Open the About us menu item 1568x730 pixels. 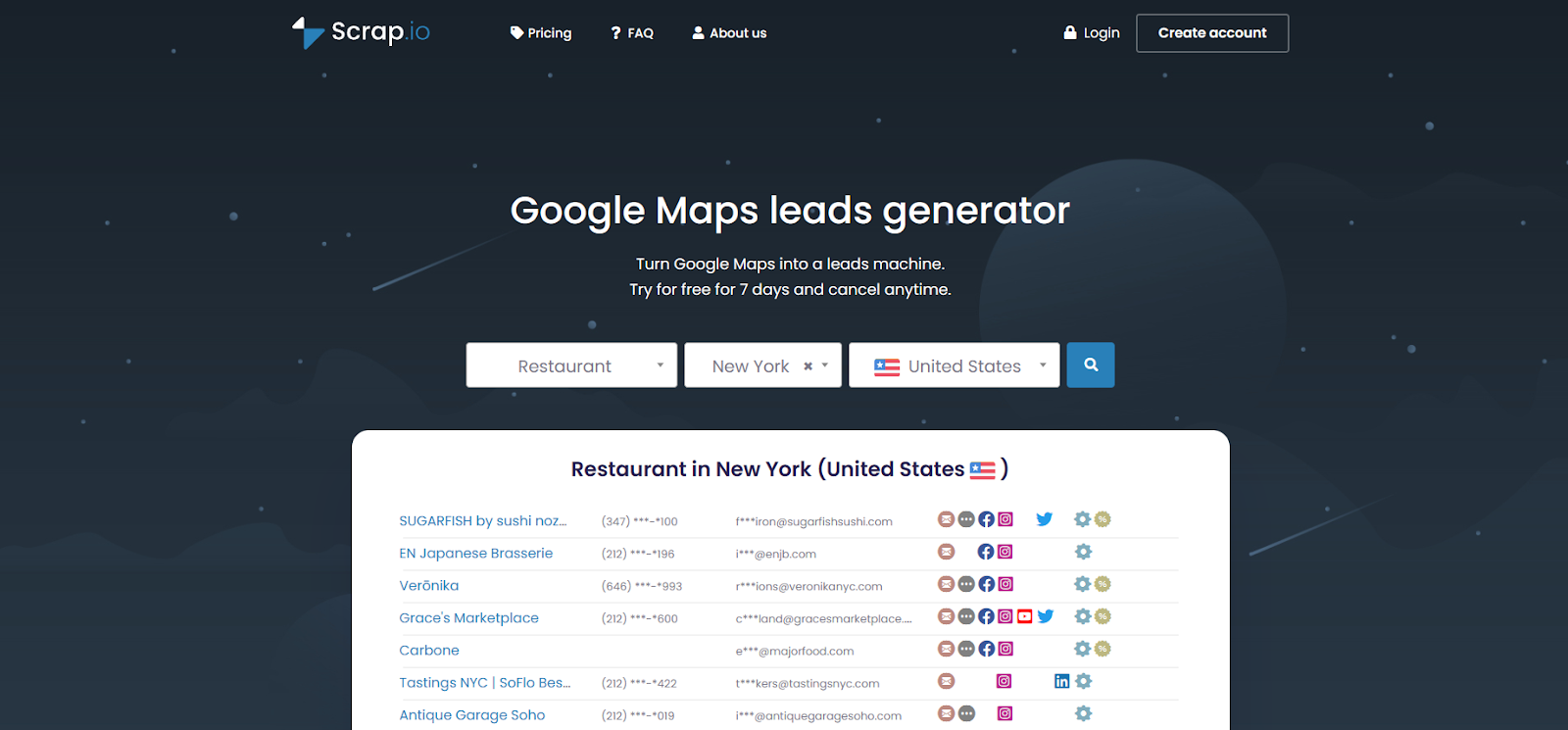(x=729, y=33)
